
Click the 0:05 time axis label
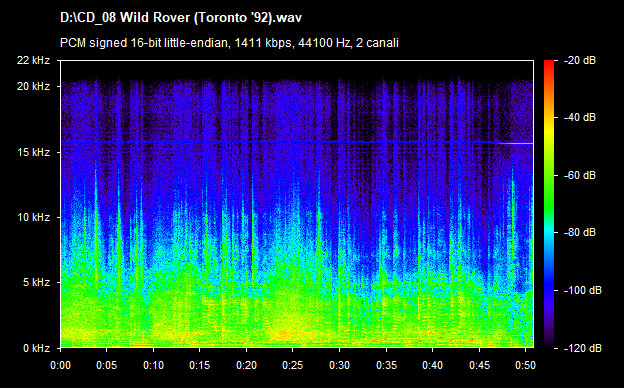107,365
